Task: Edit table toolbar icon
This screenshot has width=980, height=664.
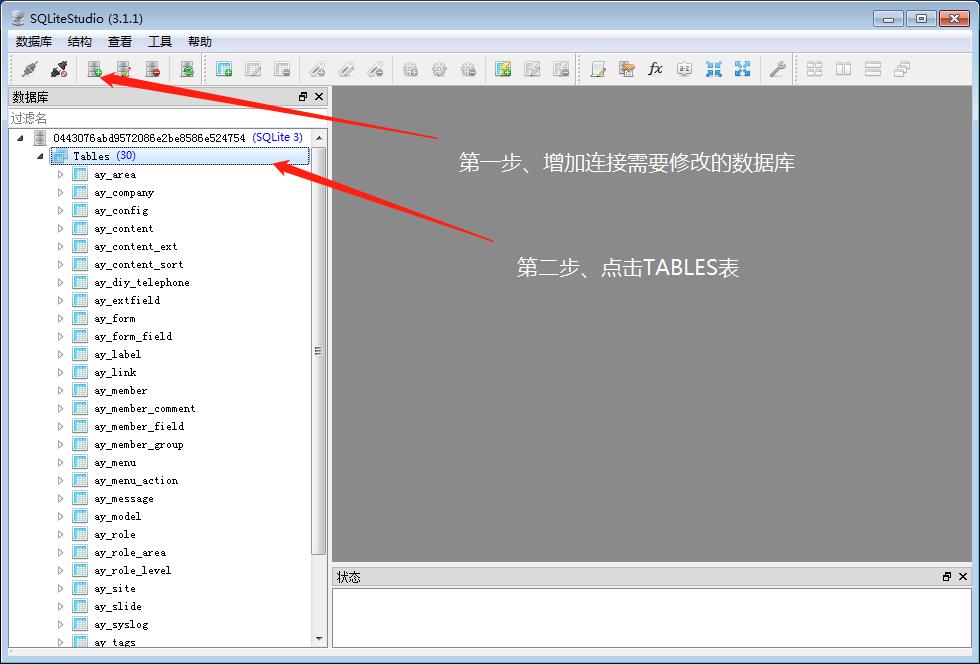Action: point(253,69)
